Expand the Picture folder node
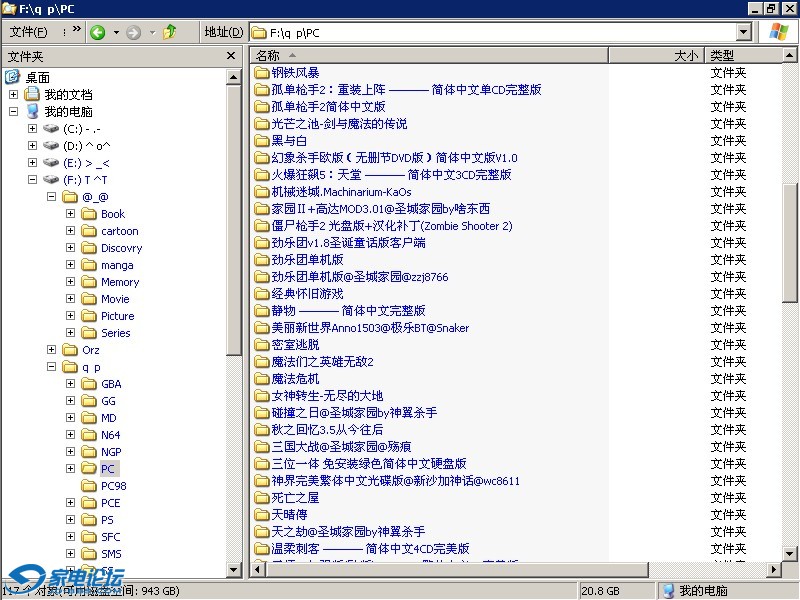 pos(70,315)
